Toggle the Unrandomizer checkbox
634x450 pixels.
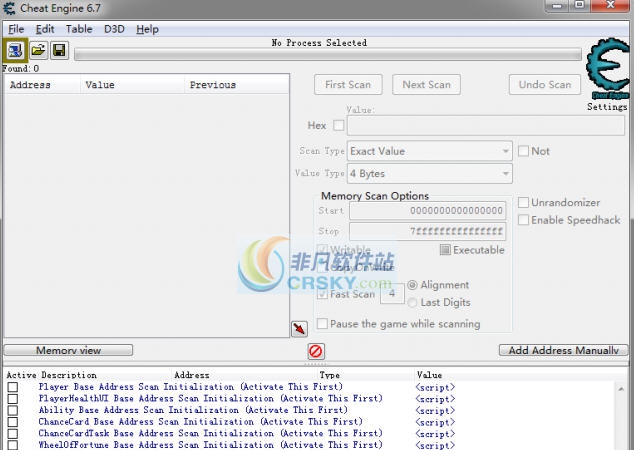pos(523,202)
